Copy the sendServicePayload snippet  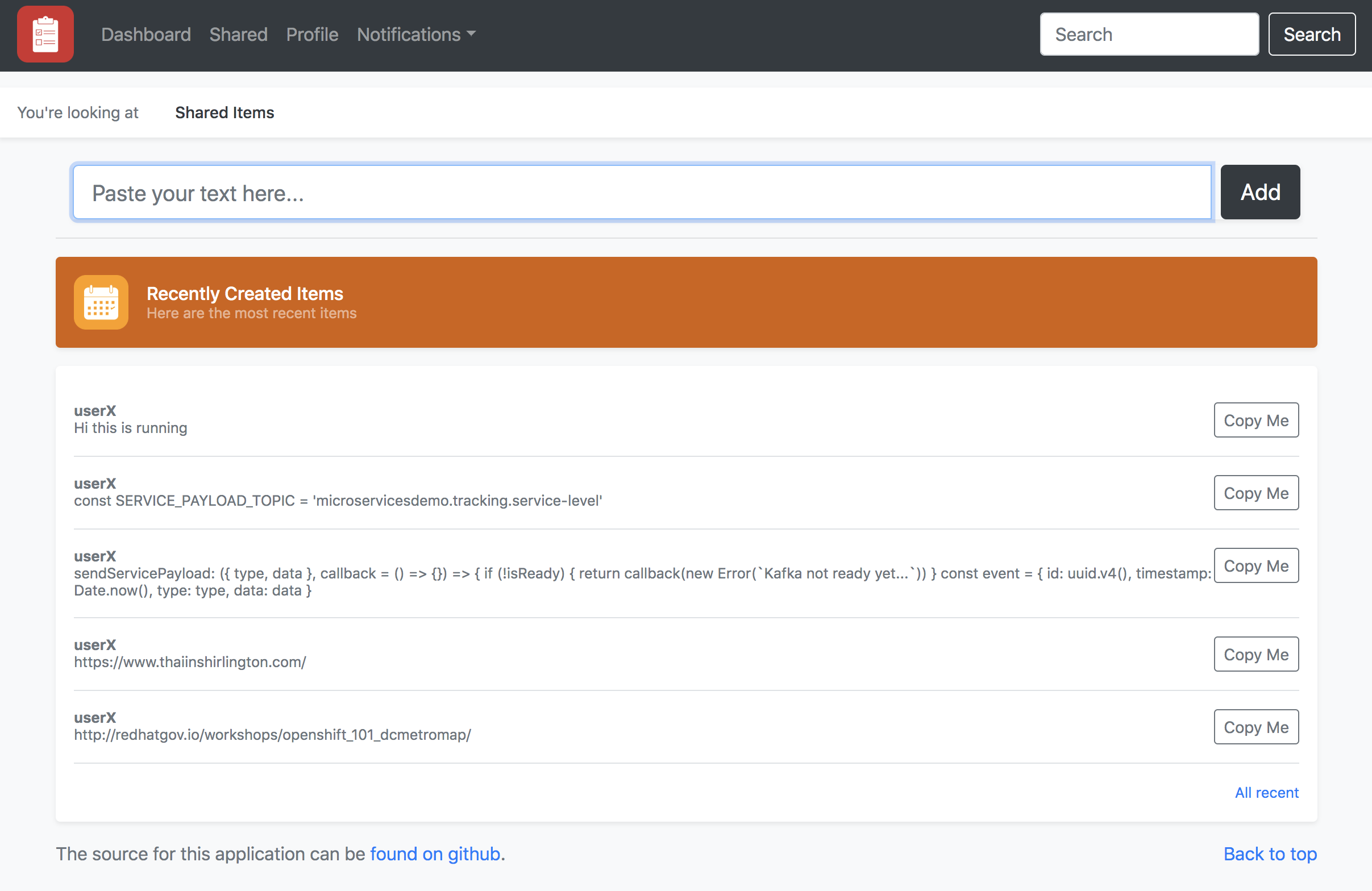pos(1255,565)
